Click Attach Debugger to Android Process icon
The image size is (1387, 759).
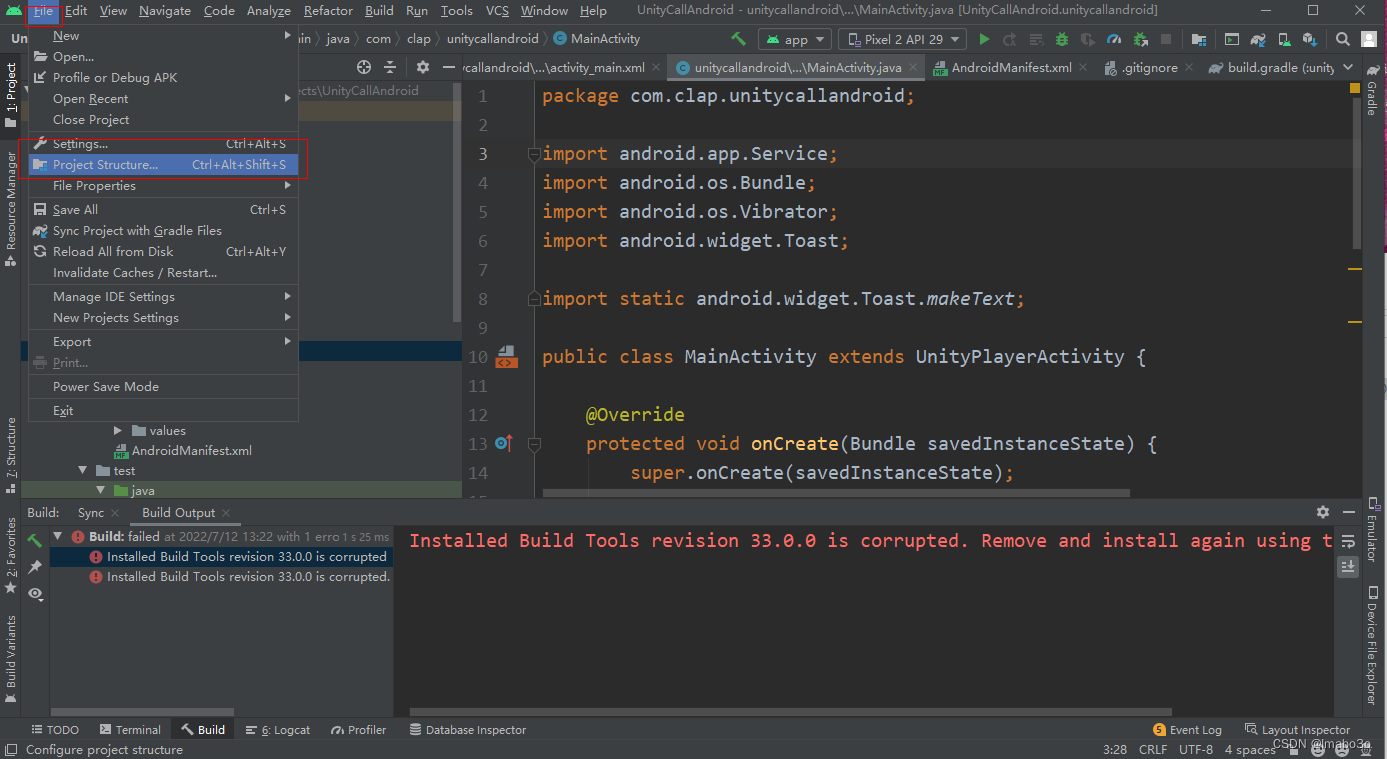coord(1140,39)
